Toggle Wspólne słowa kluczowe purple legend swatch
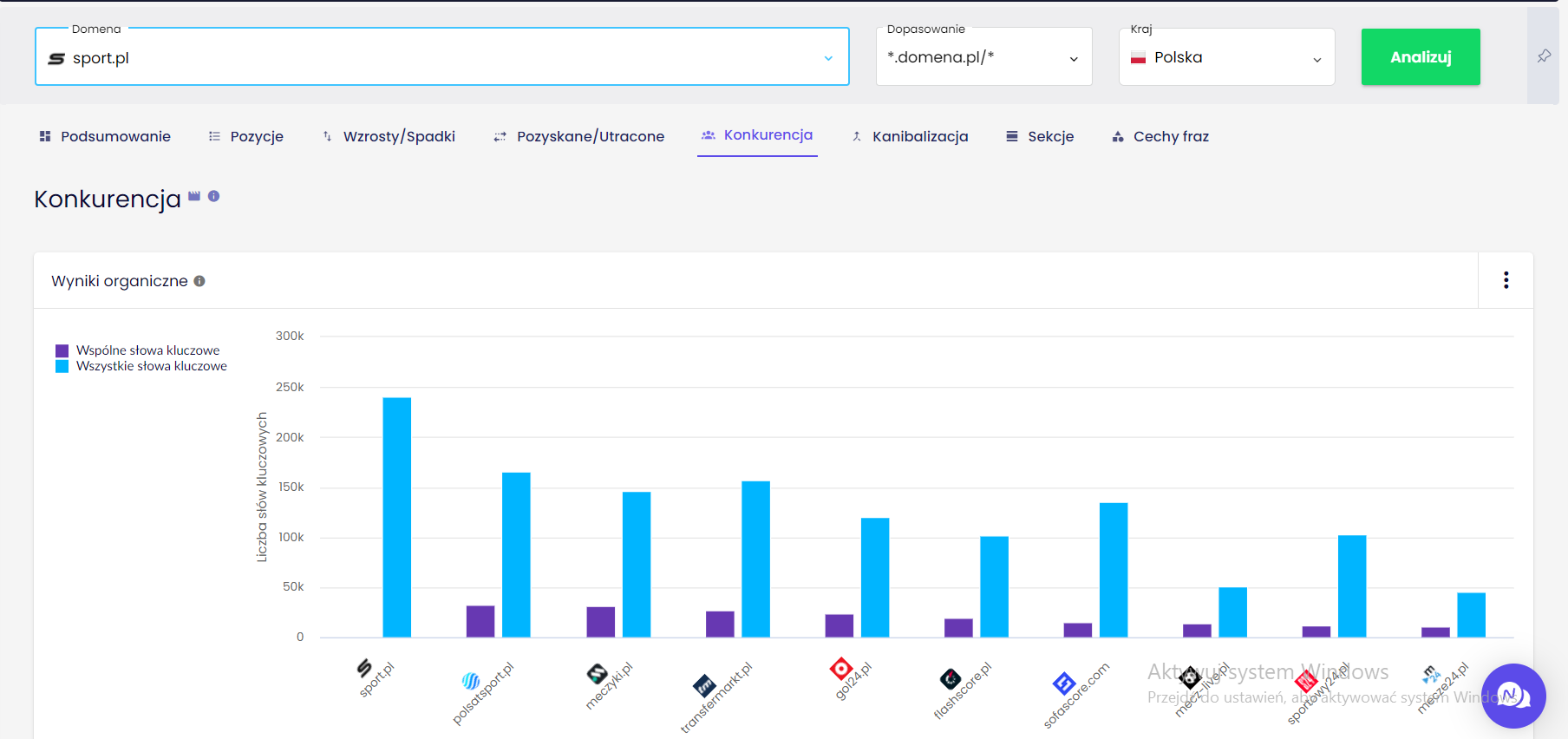Screen dimensions: 1568x739 (62, 350)
